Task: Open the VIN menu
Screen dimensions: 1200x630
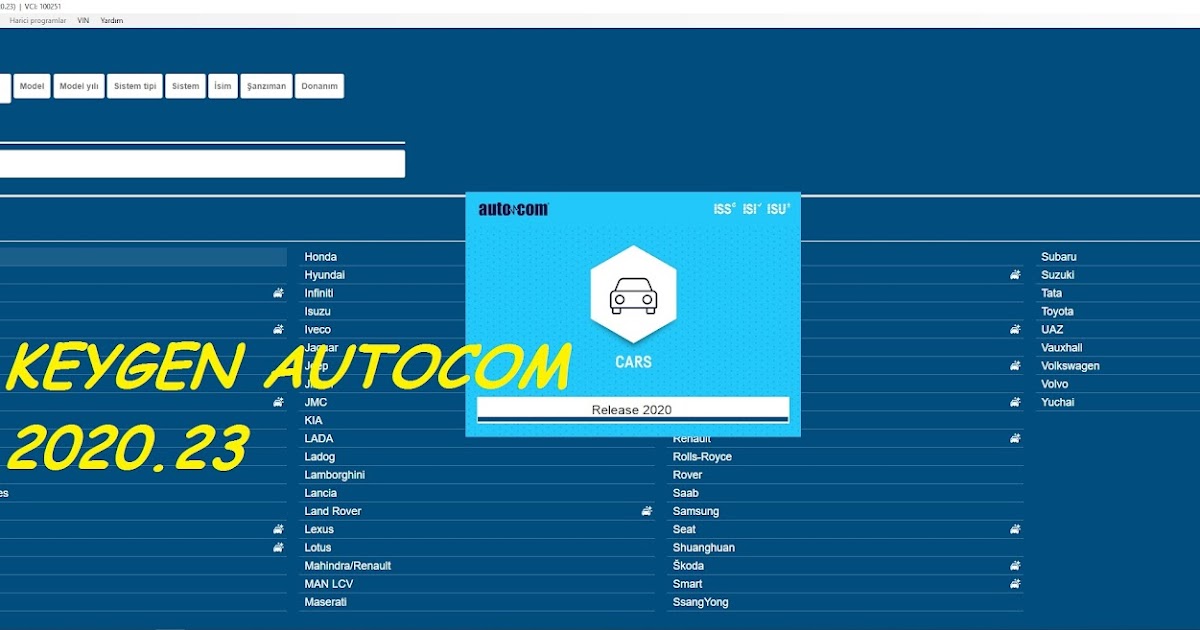Action: click(x=83, y=20)
